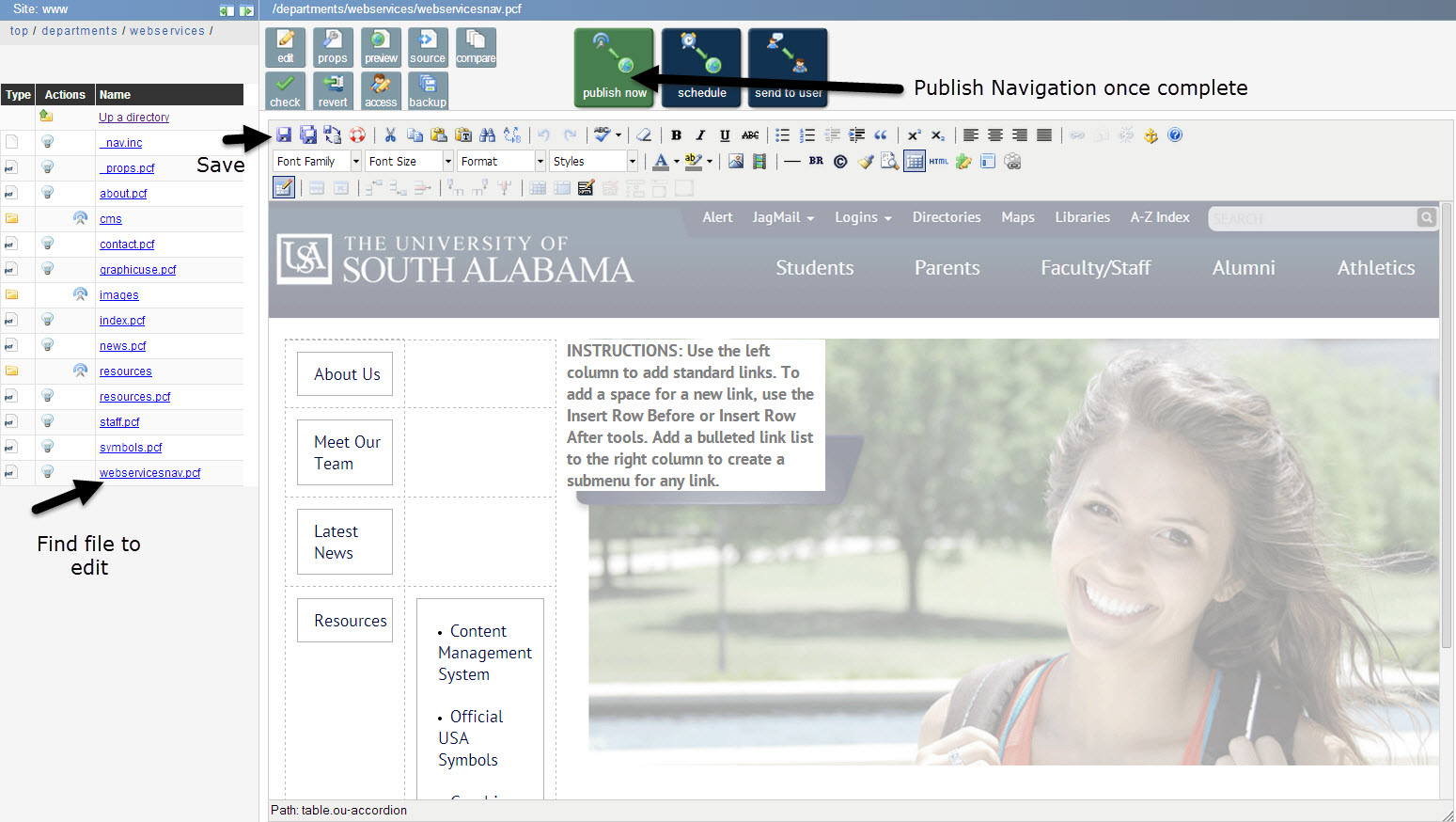1456x822 pixels.
Task: Click the Find binoculars icon
Action: click(487, 135)
